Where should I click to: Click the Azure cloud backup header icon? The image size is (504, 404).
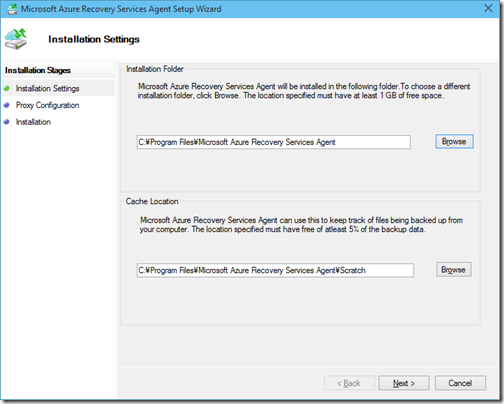tap(16, 39)
